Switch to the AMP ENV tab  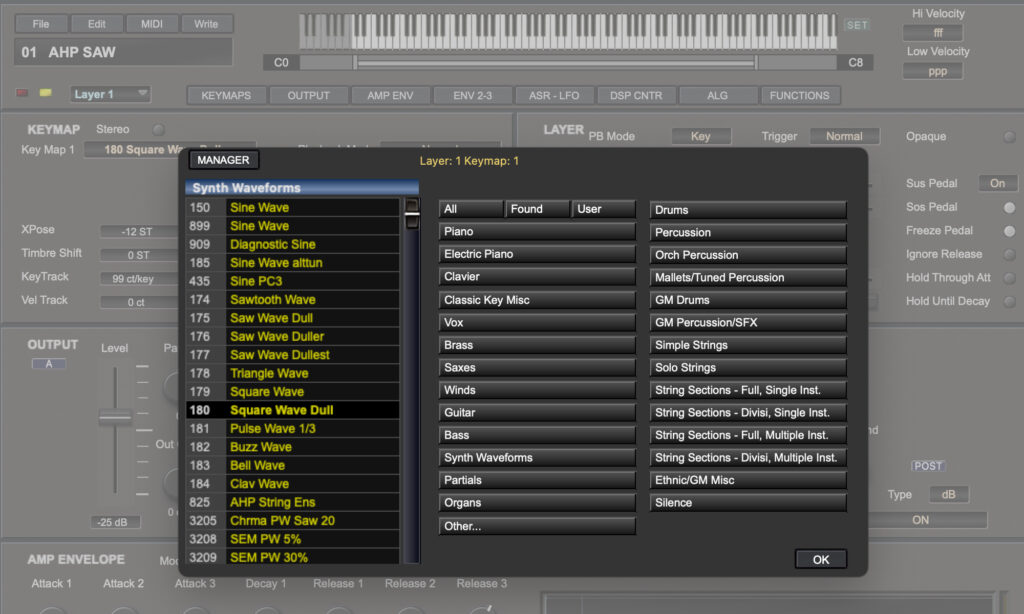(392, 96)
